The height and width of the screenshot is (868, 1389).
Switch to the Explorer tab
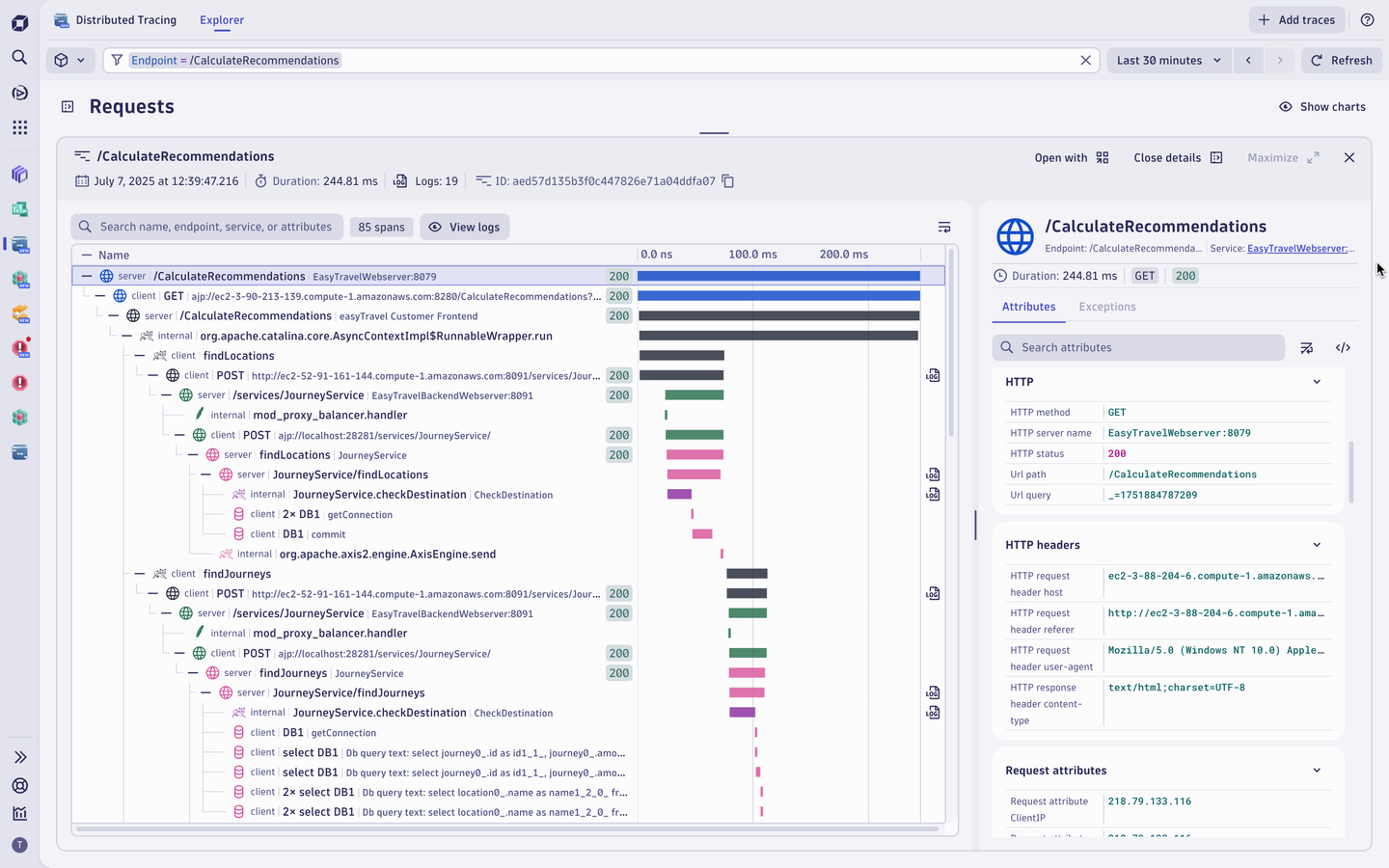click(222, 20)
